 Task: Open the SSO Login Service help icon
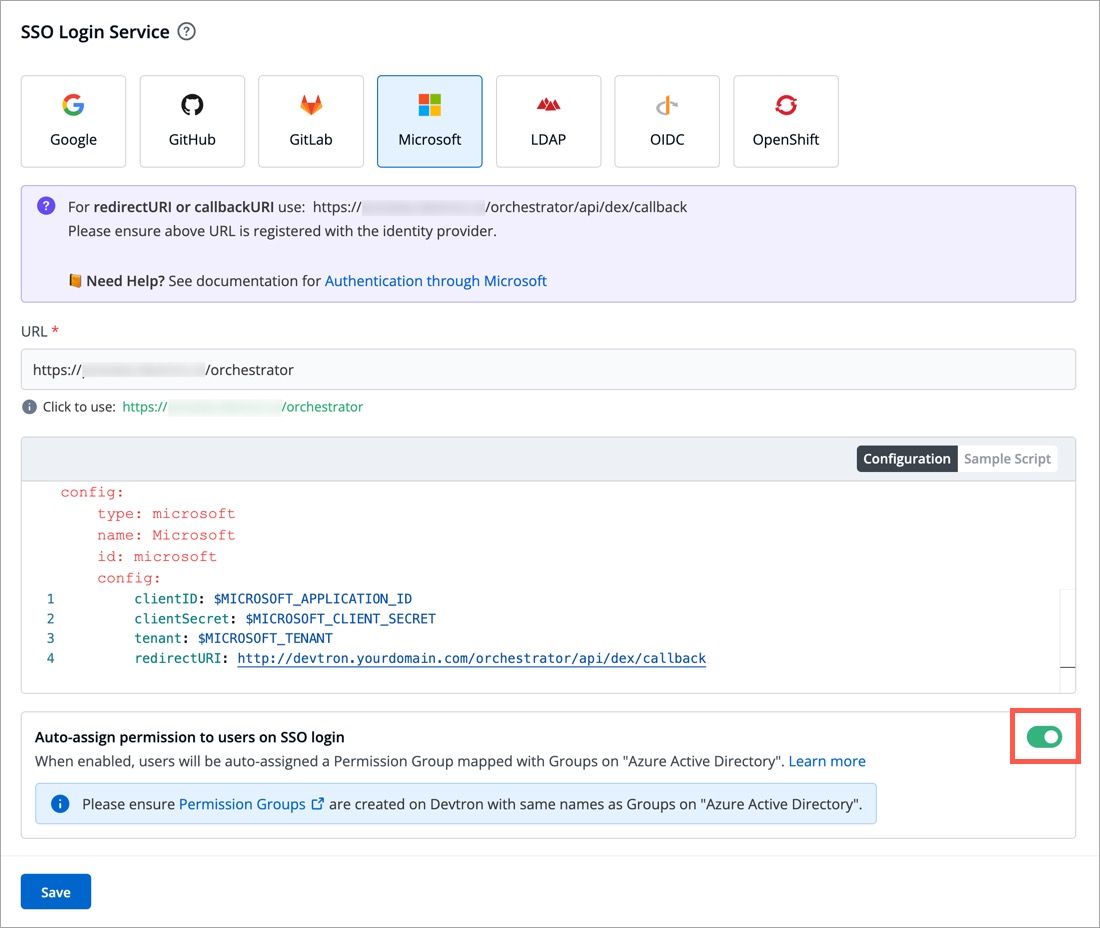tap(188, 31)
